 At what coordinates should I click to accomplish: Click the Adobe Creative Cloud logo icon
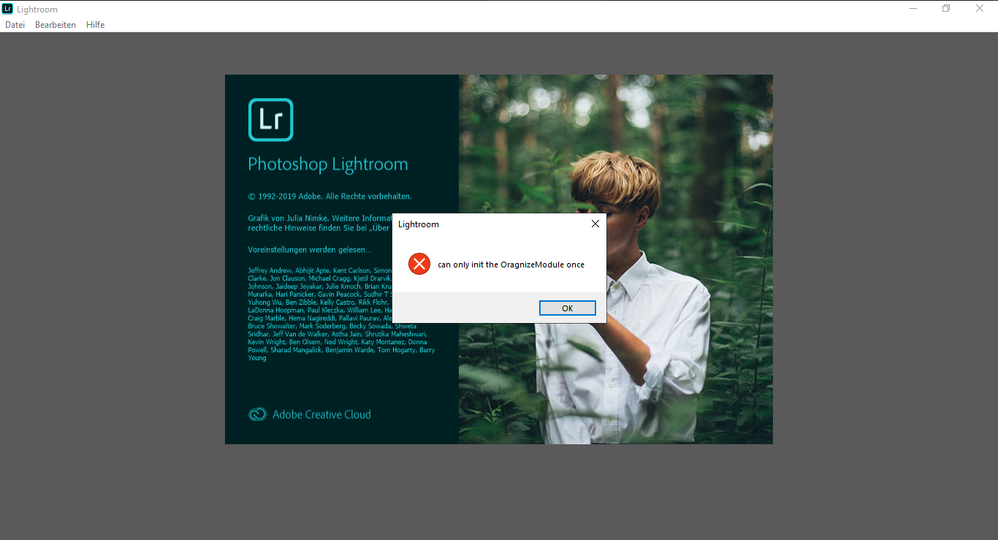point(257,415)
